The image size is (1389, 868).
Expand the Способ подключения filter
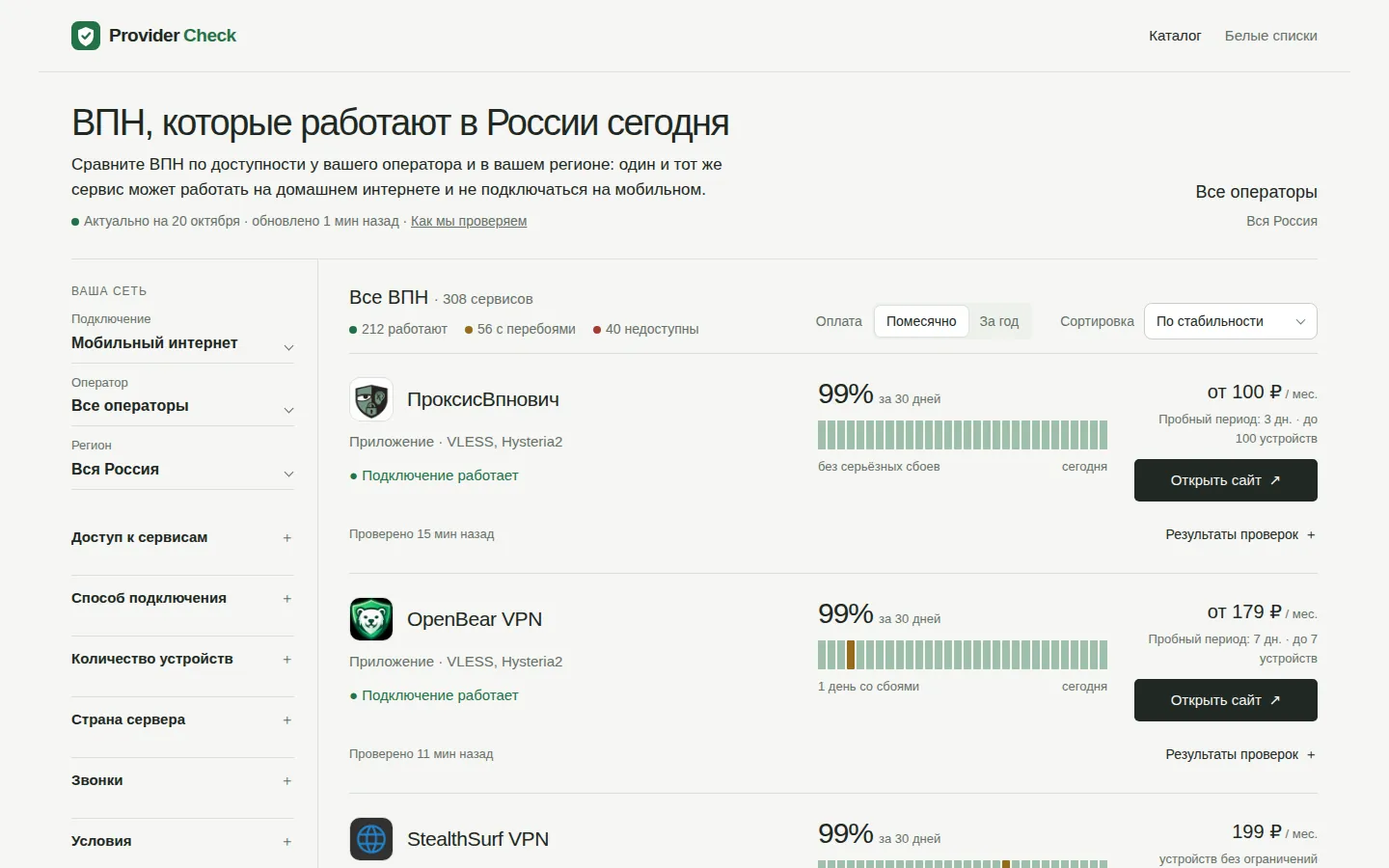182,599
